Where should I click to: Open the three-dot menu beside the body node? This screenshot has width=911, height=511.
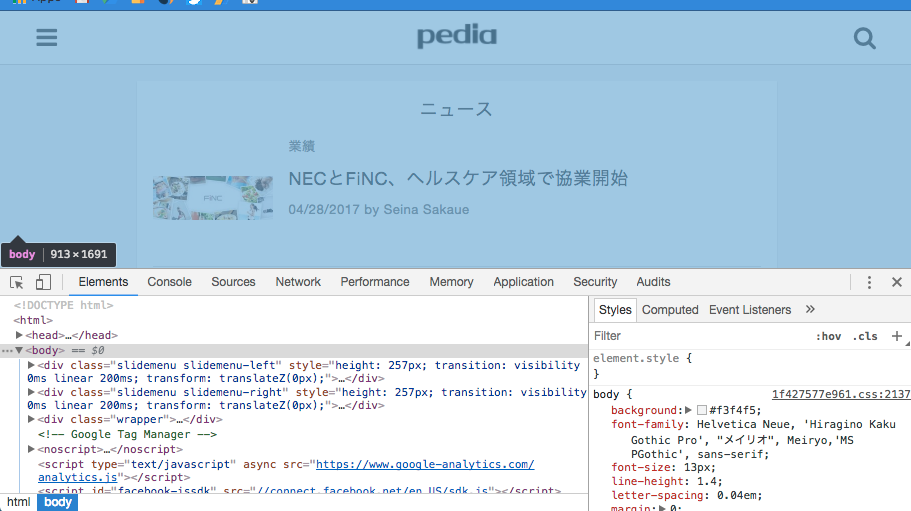click(x=7, y=351)
